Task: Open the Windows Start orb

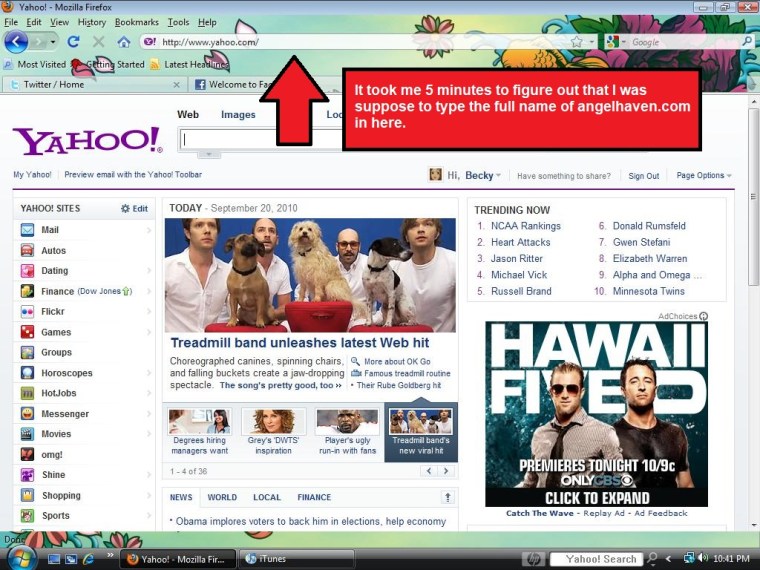Action: point(20,557)
